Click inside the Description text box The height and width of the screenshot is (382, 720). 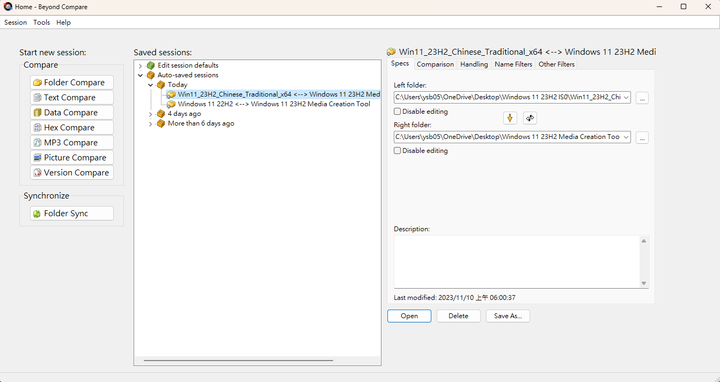coord(517,262)
